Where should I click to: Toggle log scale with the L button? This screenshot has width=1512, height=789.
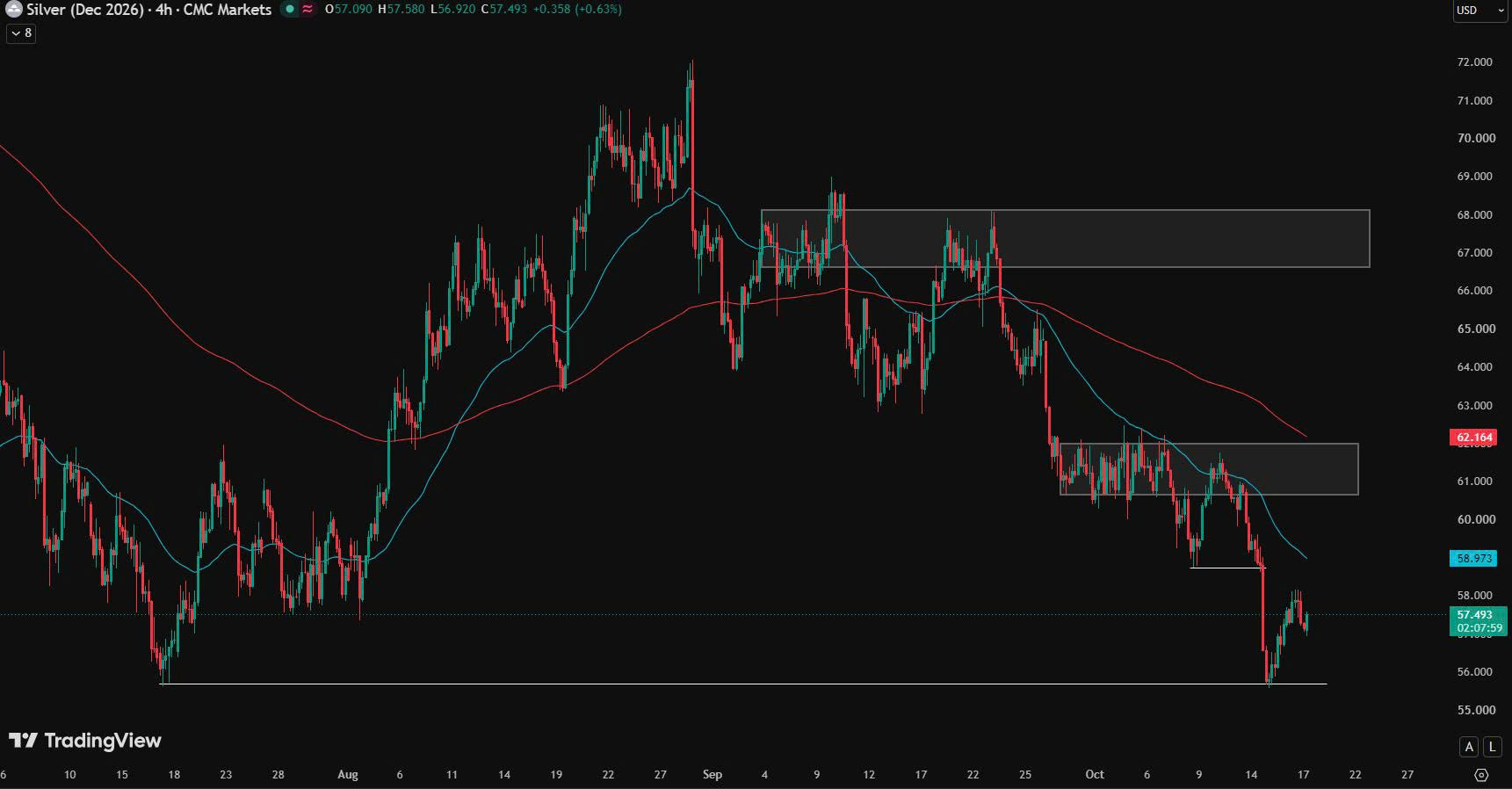[1492, 747]
